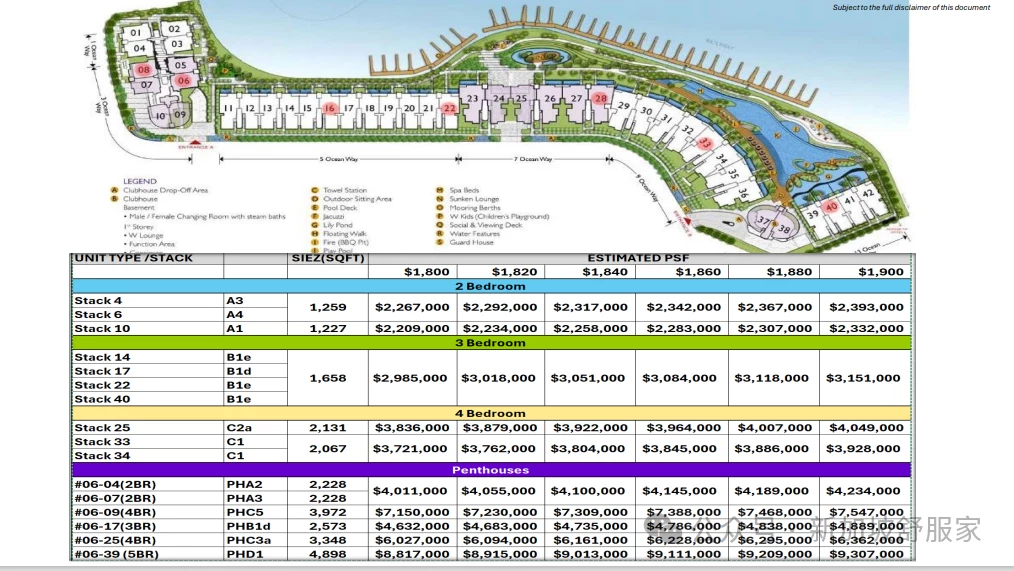Click the 'UNIT TYPE /STACK' column header
Viewport: 1014px width, 571px height.
tap(133, 258)
